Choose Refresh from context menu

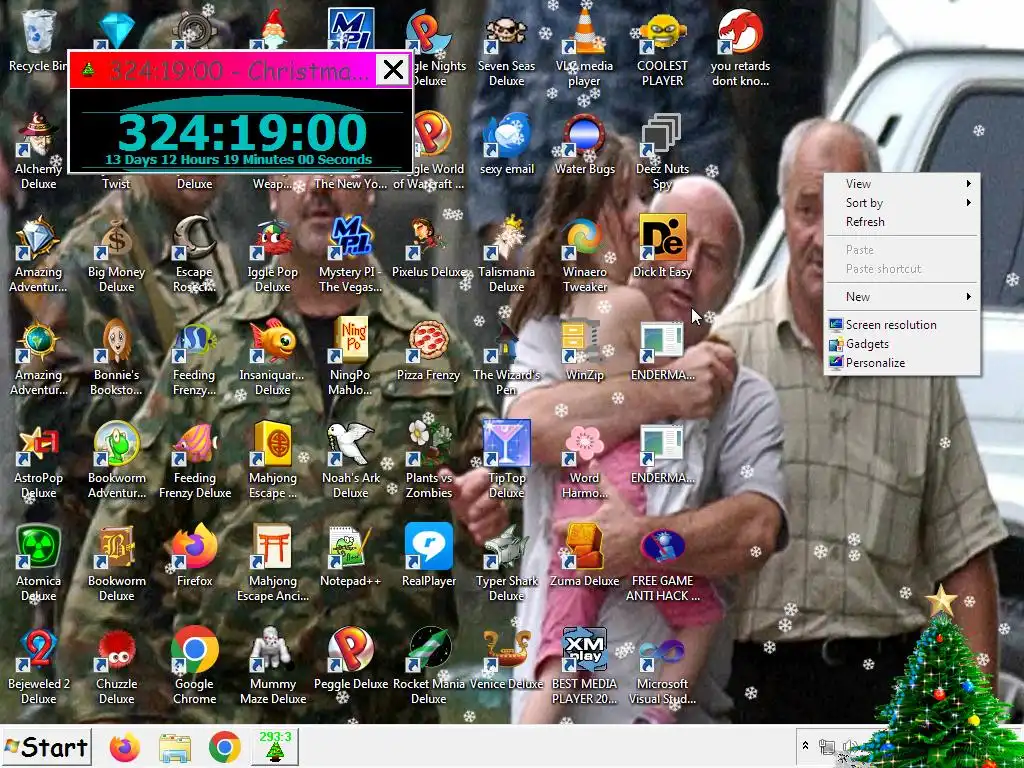[902, 221]
